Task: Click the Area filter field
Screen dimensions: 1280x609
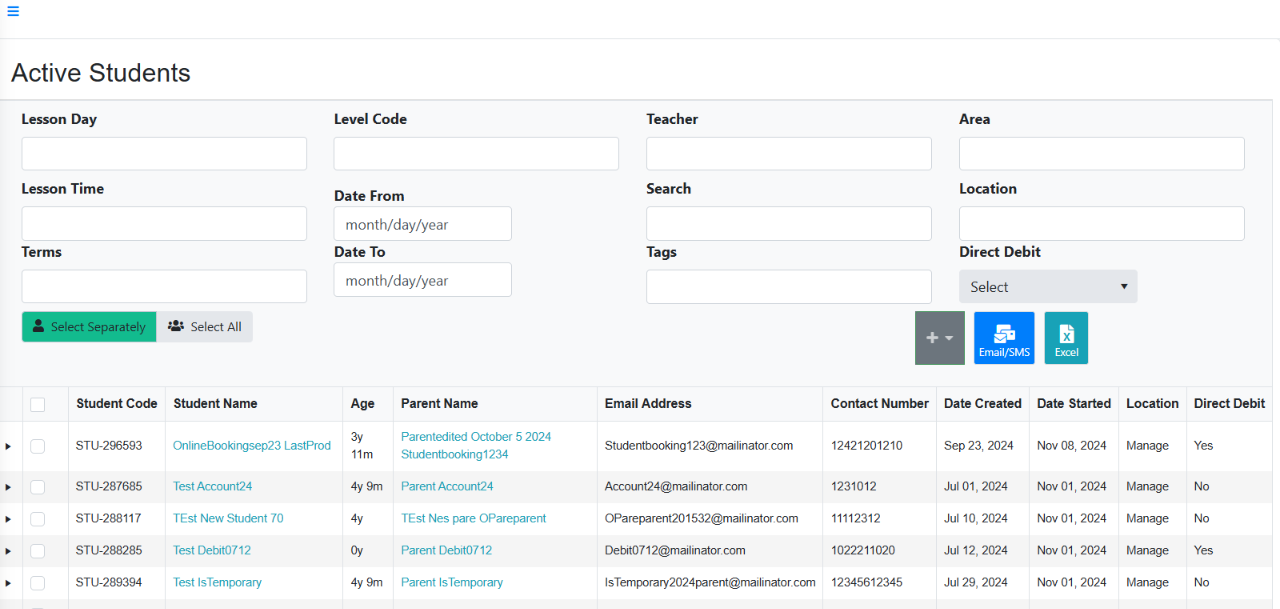Action: tap(1102, 154)
